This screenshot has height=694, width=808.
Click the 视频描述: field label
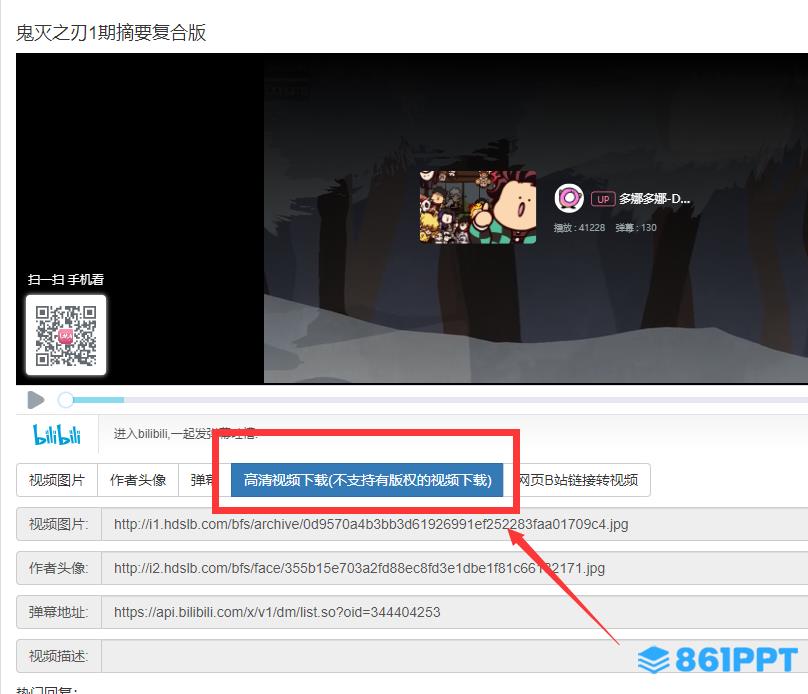coord(59,656)
